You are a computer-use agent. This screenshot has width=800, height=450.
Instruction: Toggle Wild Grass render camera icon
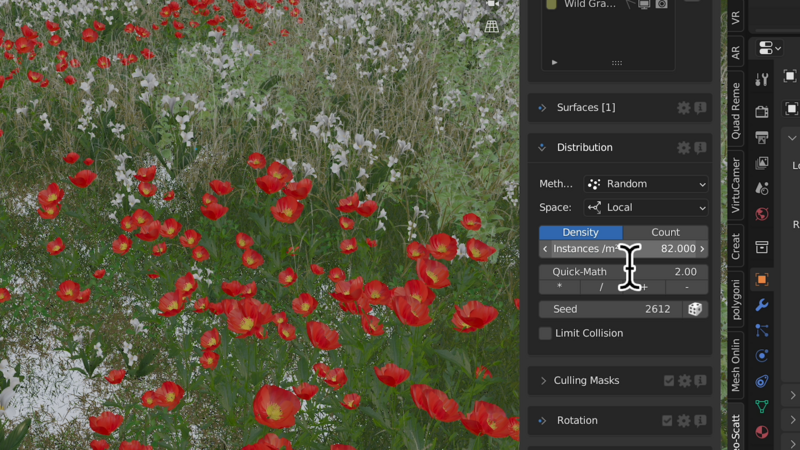pos(661,4)
